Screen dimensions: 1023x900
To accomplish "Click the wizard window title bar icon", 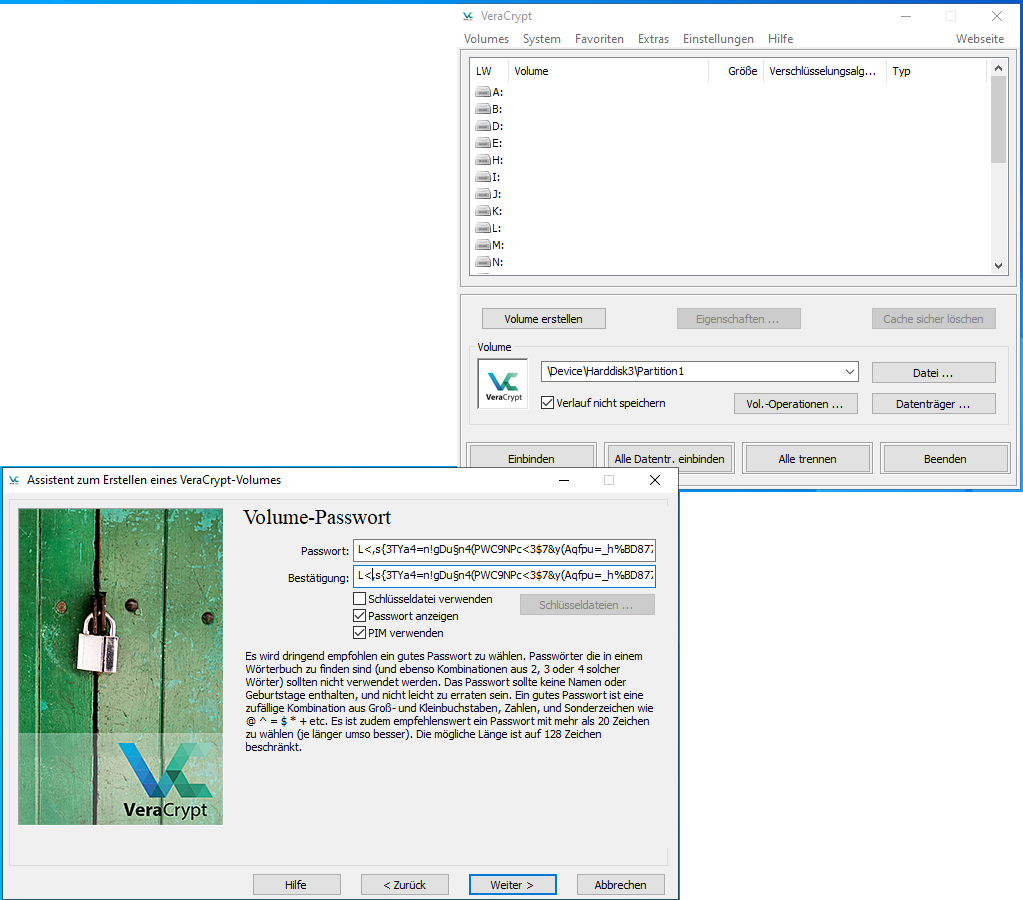I will point(14,480).
